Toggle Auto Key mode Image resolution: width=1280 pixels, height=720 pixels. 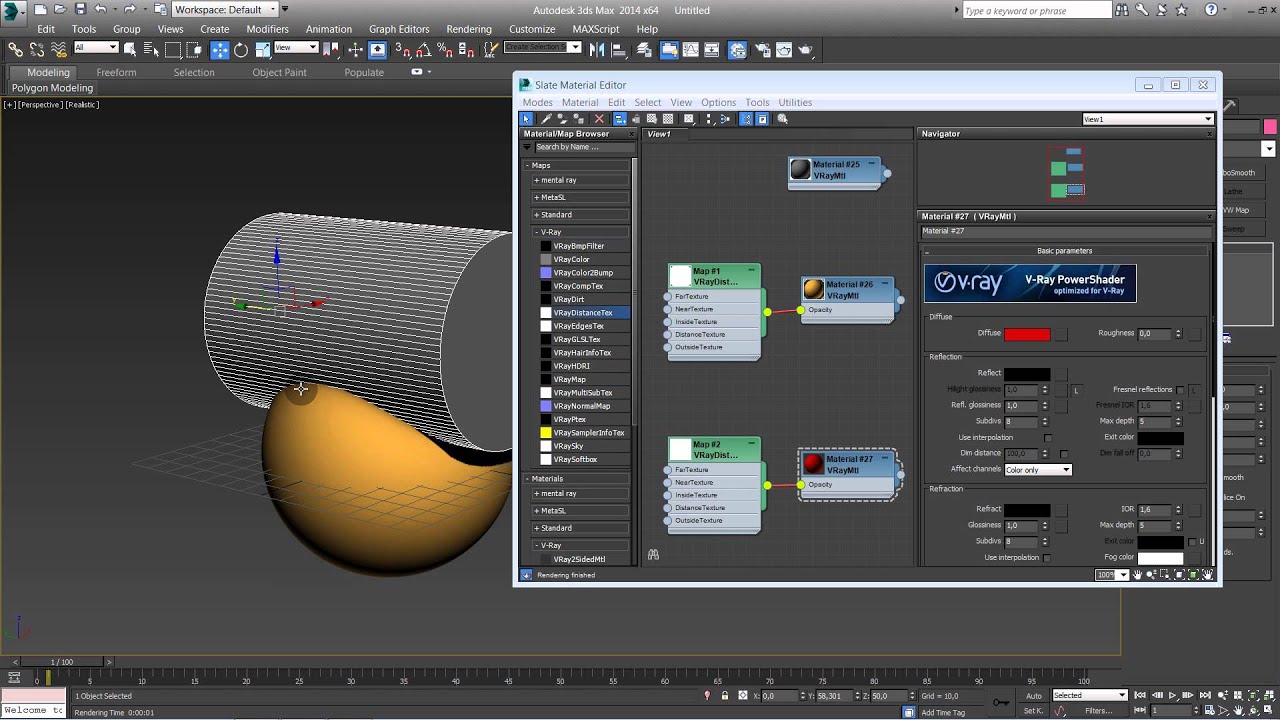1034,695
